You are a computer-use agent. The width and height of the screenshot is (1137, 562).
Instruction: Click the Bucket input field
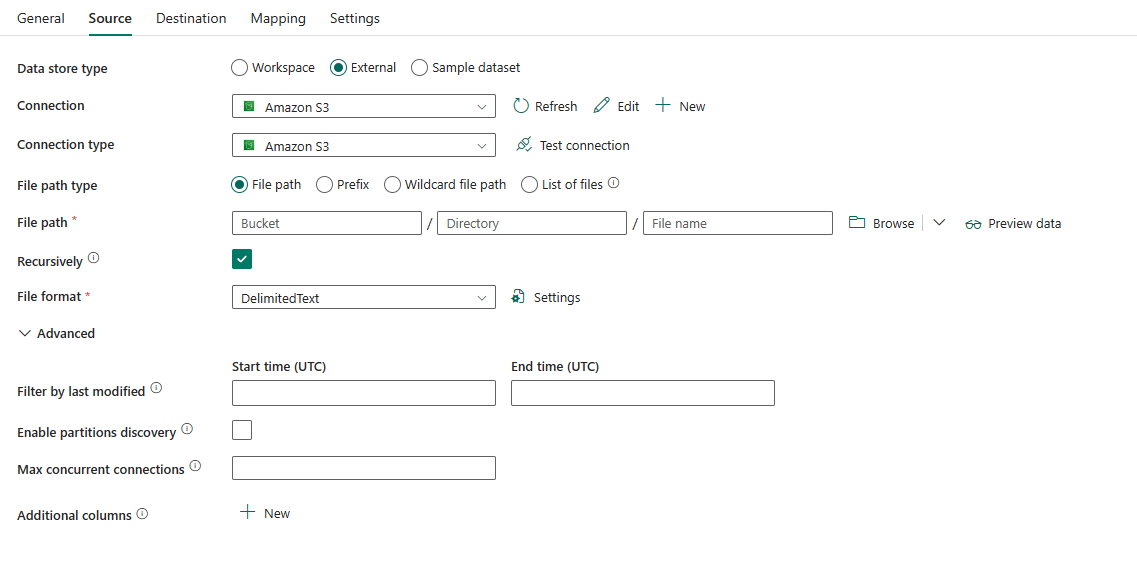[x=327, y=223]
